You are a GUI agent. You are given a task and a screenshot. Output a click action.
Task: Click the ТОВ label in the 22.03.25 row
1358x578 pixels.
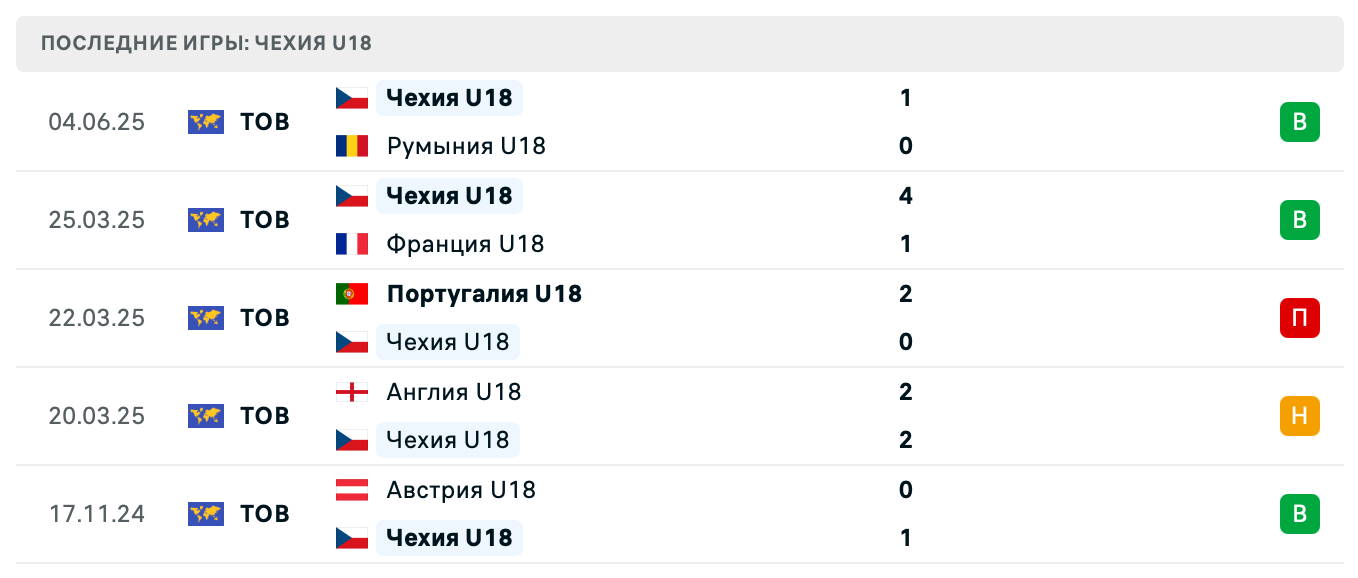(265, 318)
